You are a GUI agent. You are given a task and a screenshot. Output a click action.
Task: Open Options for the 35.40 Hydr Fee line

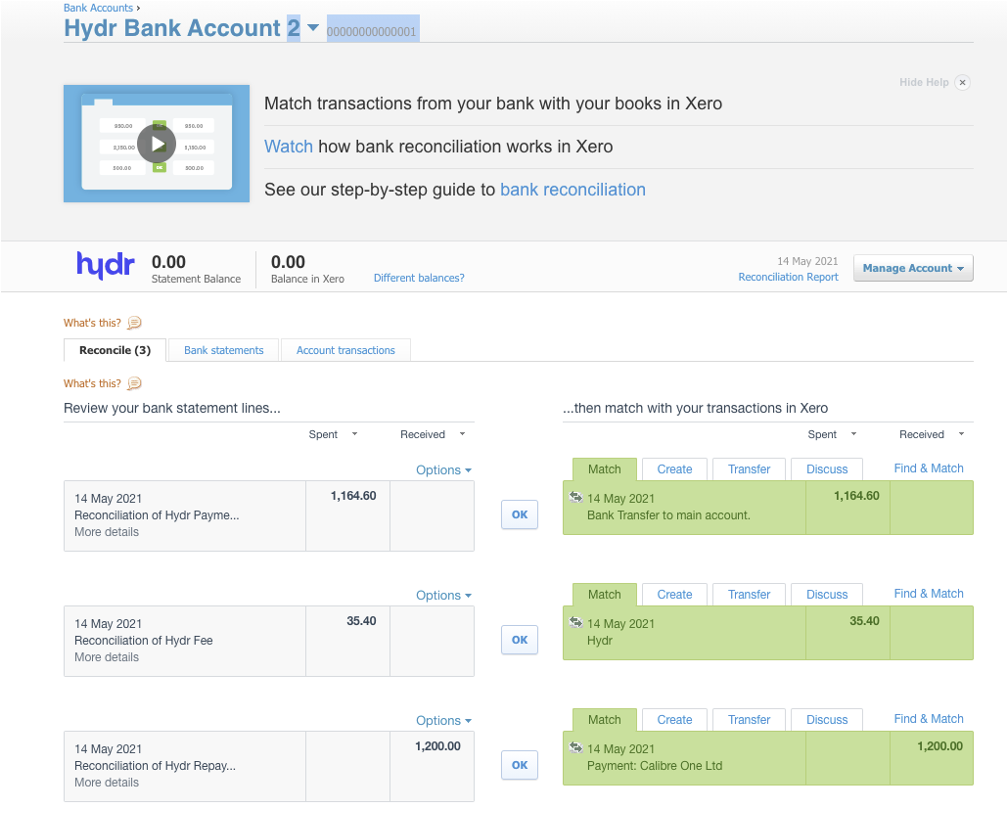click(x=444, y=595)
